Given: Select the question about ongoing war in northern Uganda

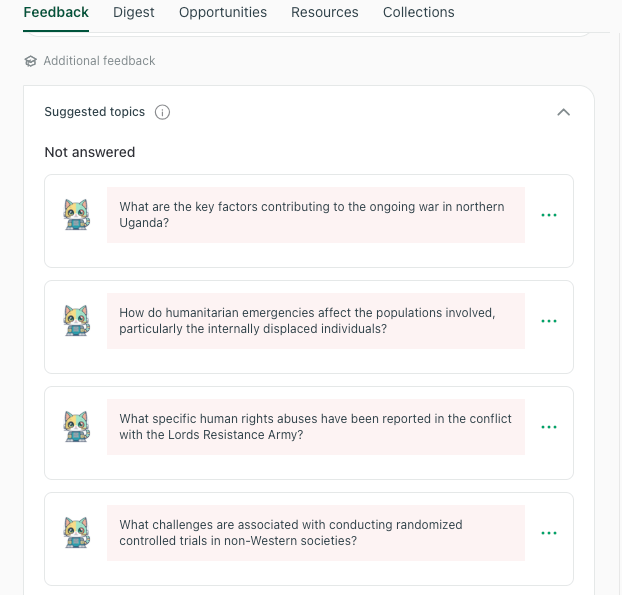Looking at the screenshot, I should 316,215.
